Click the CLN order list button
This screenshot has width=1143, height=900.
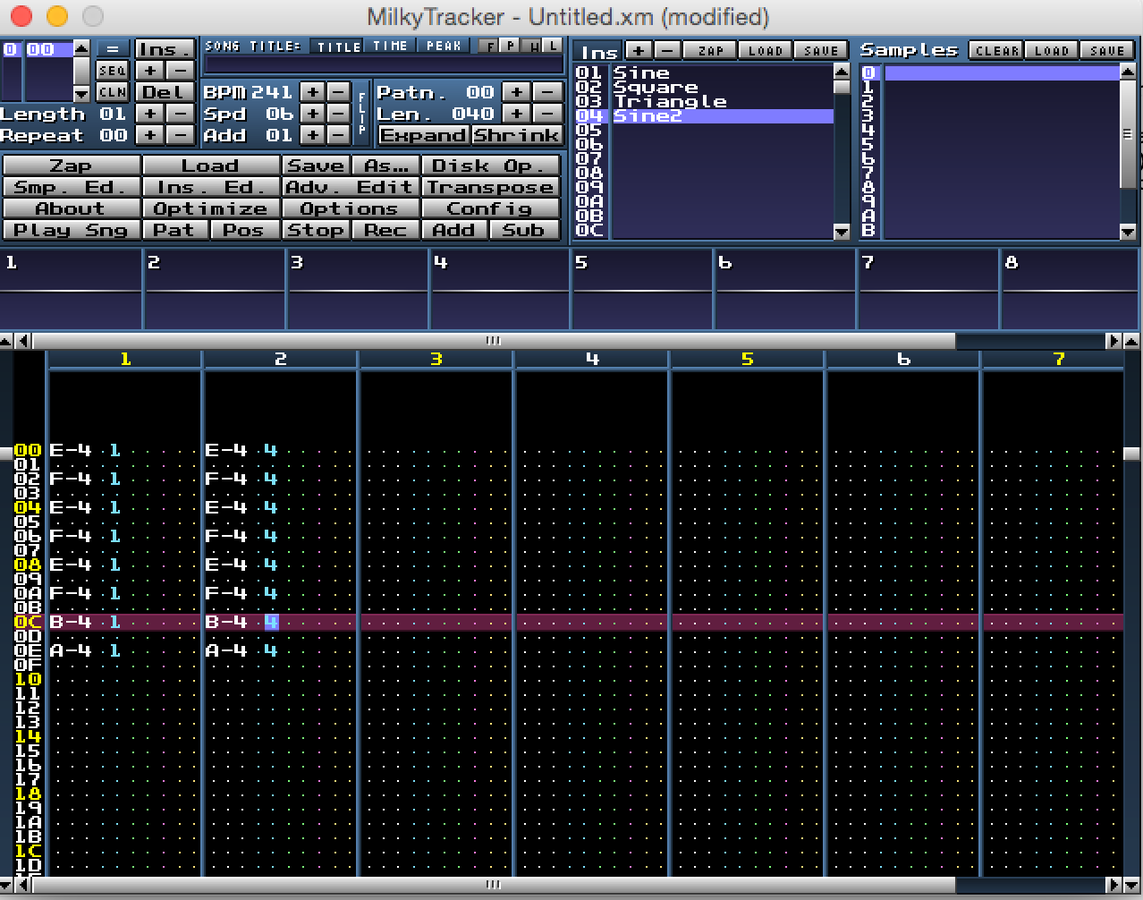tap(112, 92)
